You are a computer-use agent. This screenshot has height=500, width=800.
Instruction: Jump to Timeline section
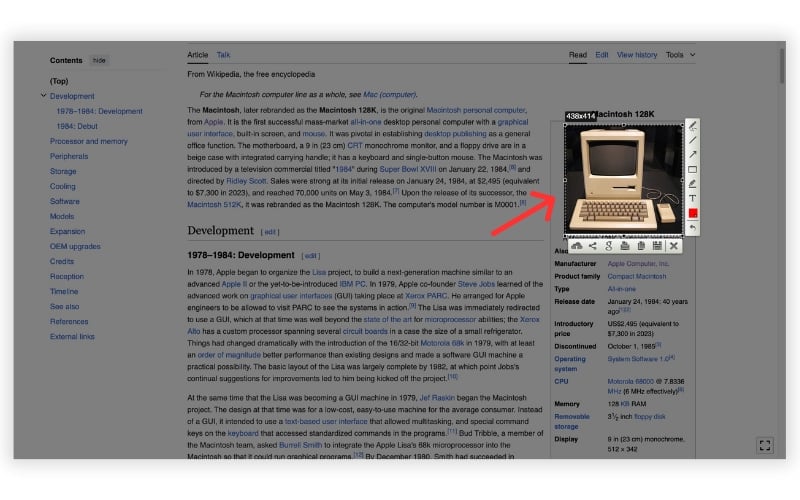64,291
